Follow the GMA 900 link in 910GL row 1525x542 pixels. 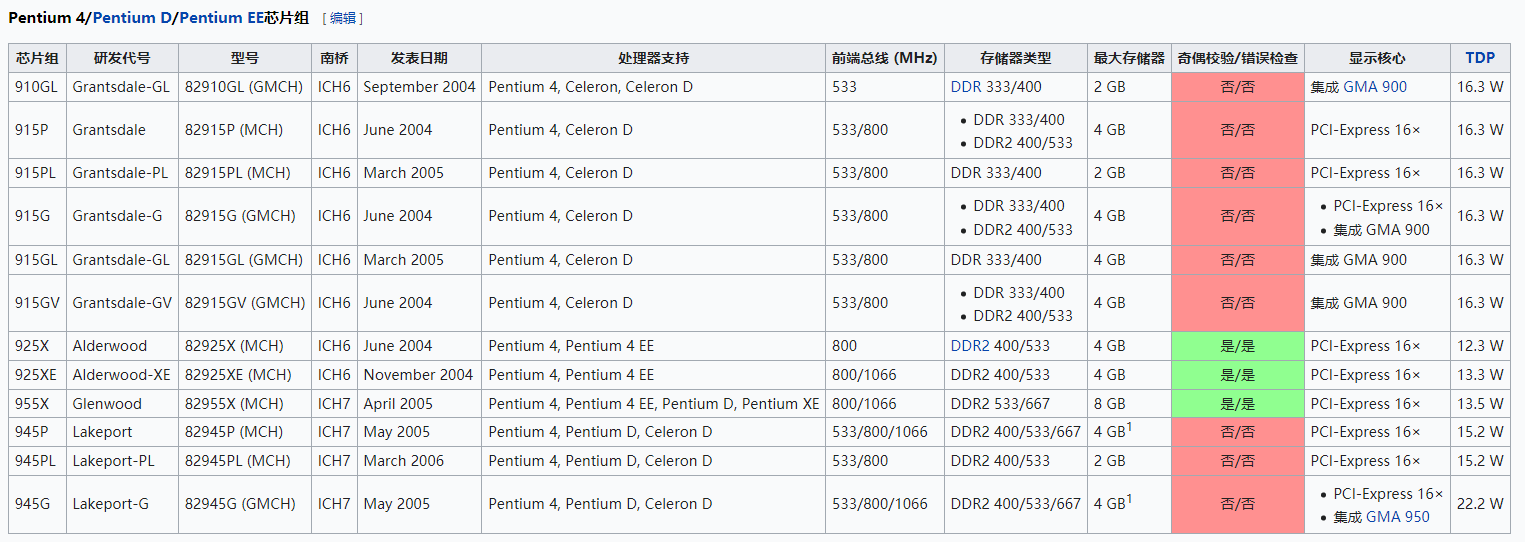pos(1375,87)
